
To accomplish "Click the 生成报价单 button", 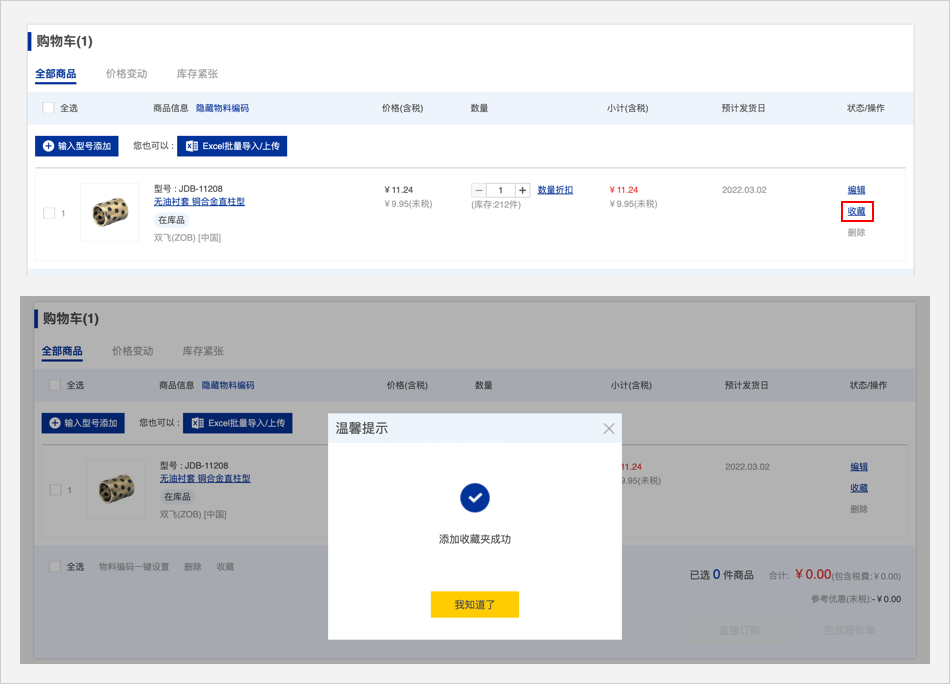I will [849, 630].
